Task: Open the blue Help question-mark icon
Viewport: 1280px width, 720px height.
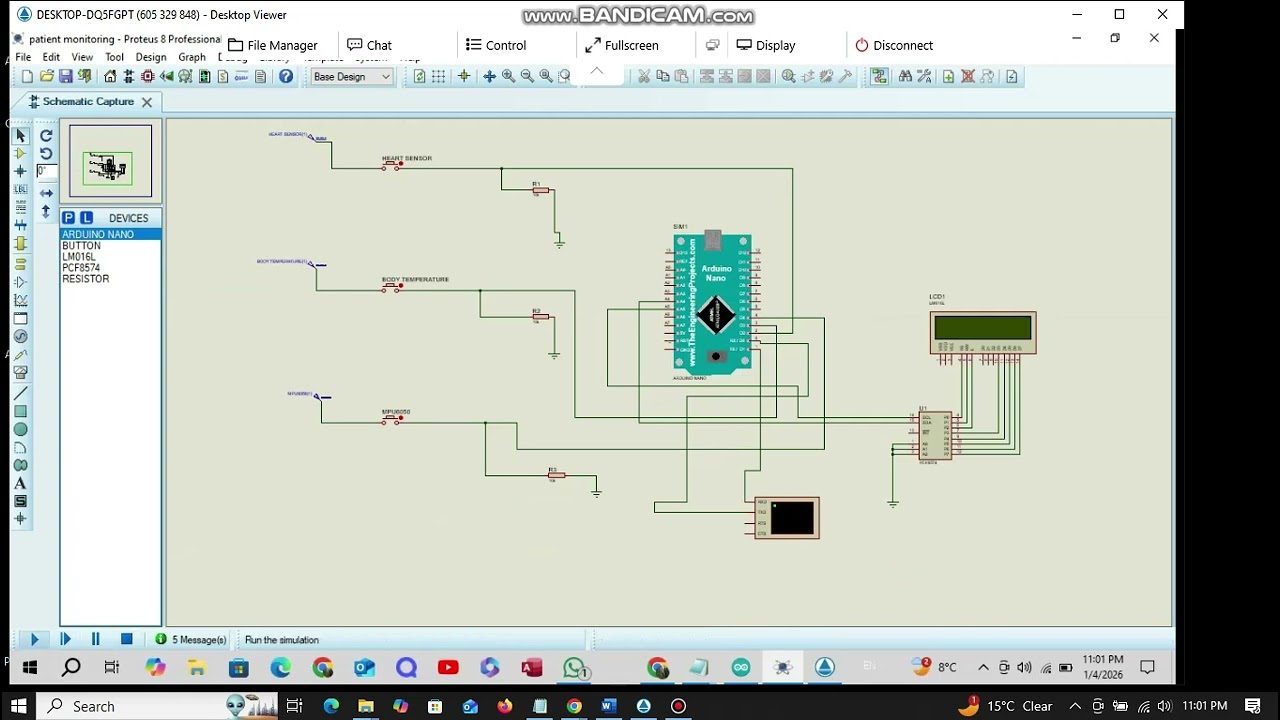Action: tap(286, 76)
